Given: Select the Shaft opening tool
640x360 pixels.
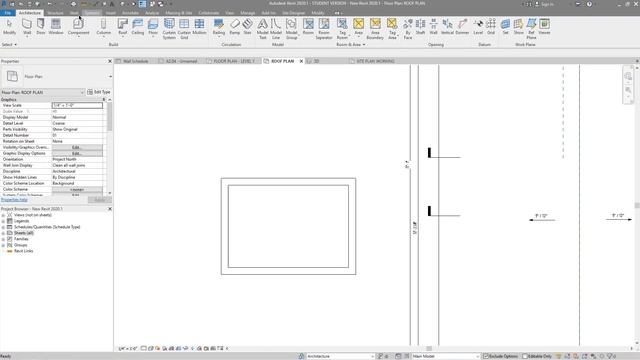Looking at the screenshot, I should click(x=420, y=27).
